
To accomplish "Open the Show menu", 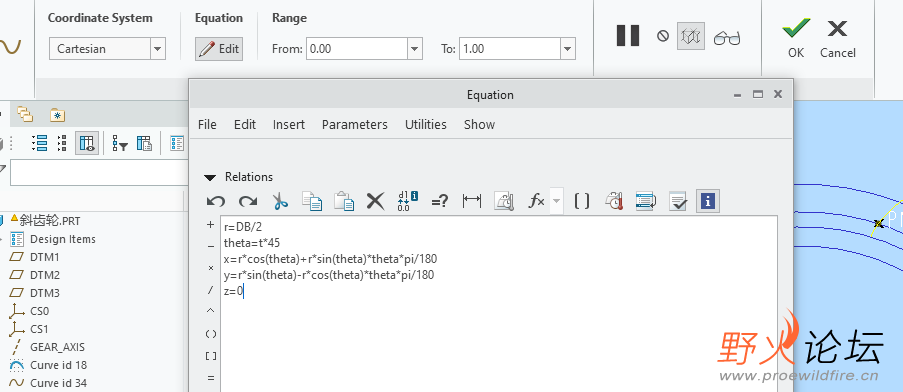I will point(479,124).
